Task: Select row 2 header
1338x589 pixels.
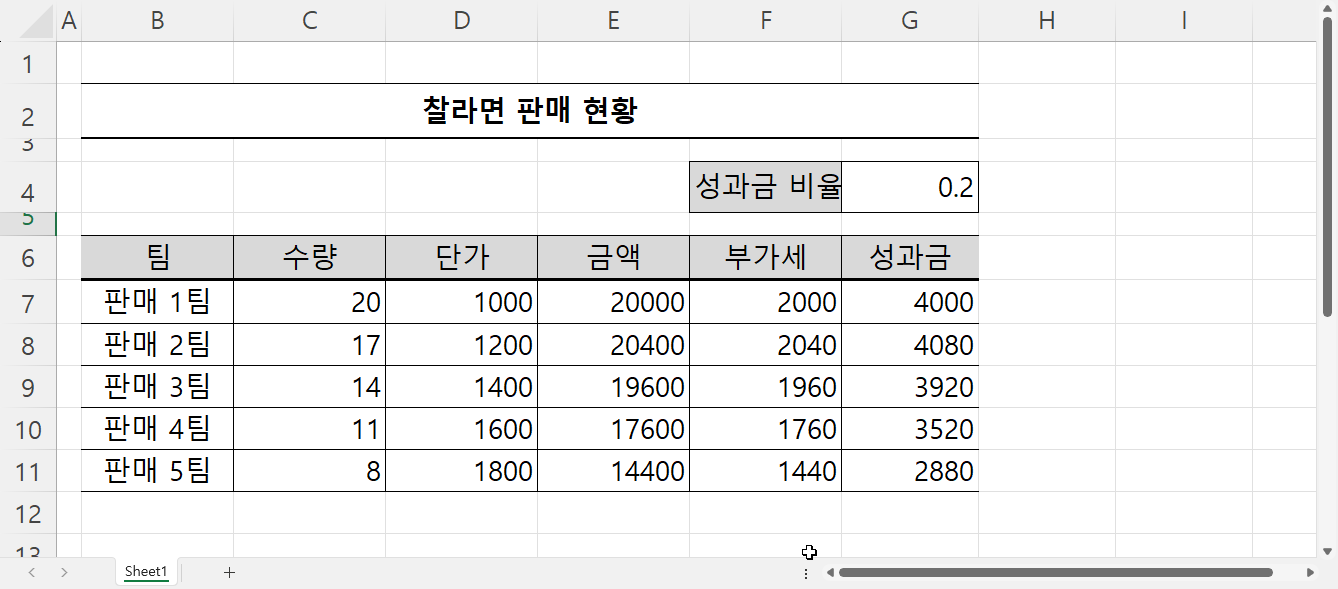Action: pos(28,111)
